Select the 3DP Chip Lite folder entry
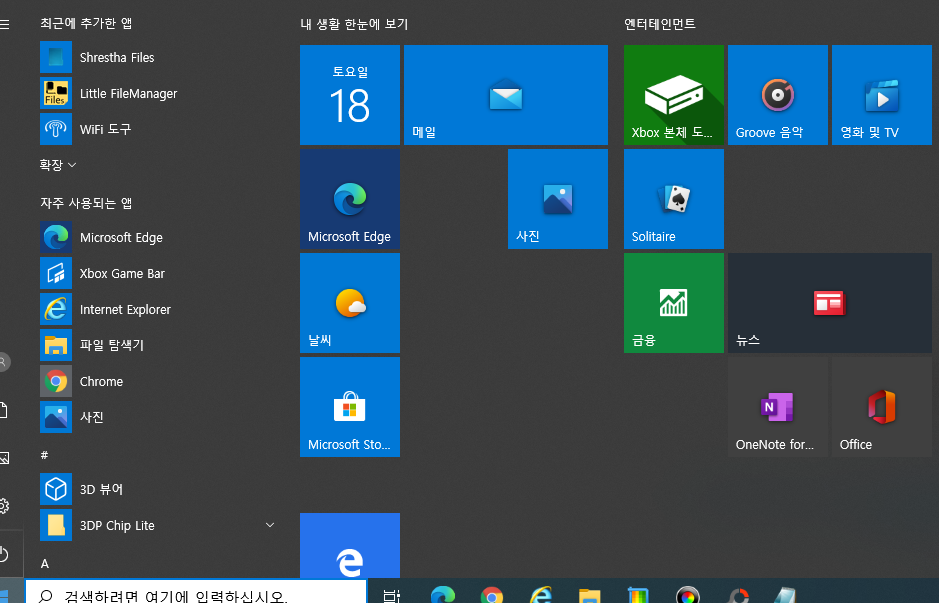939x603 pixels. 159,525
